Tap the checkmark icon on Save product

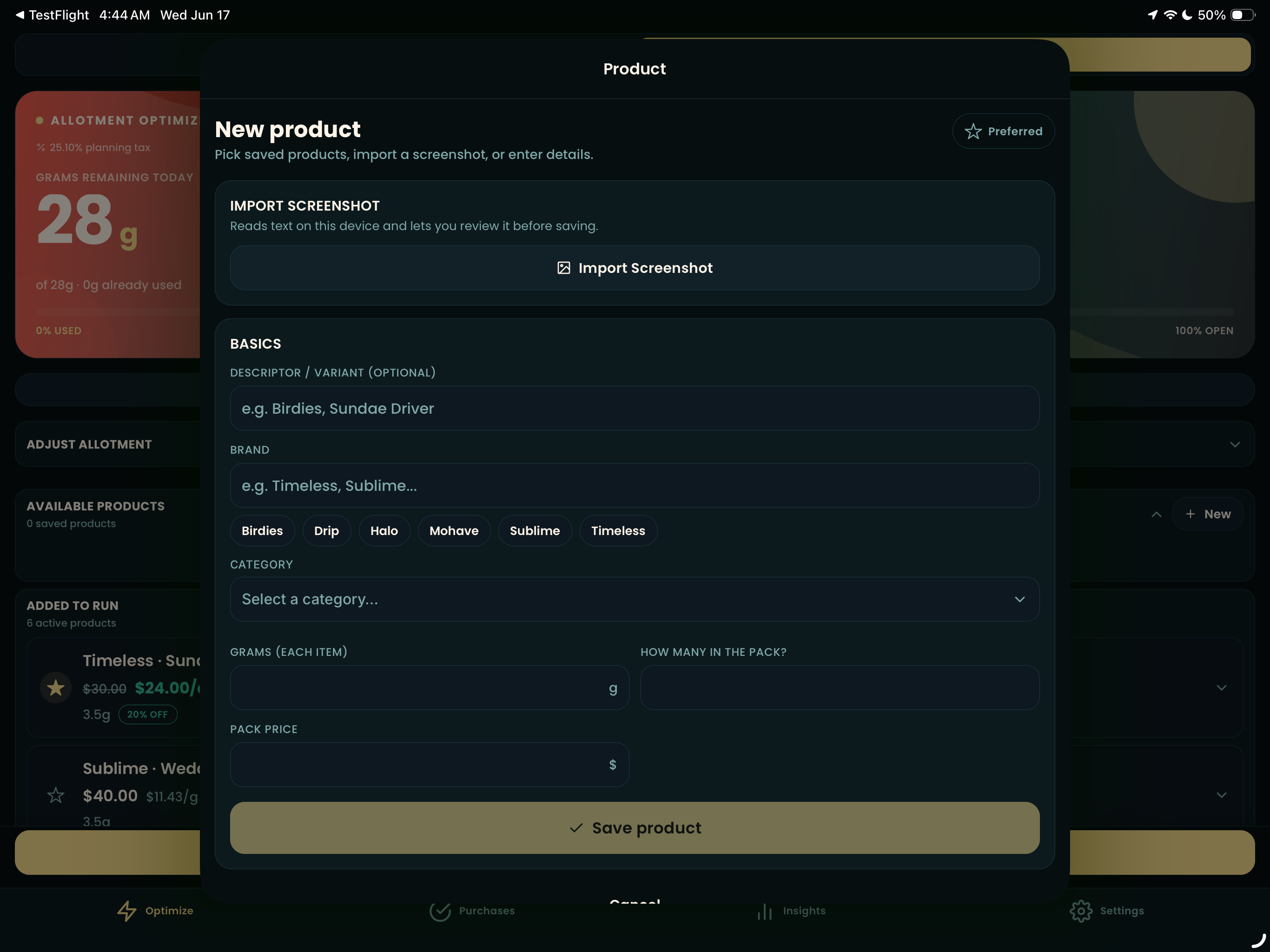(576, 828)
